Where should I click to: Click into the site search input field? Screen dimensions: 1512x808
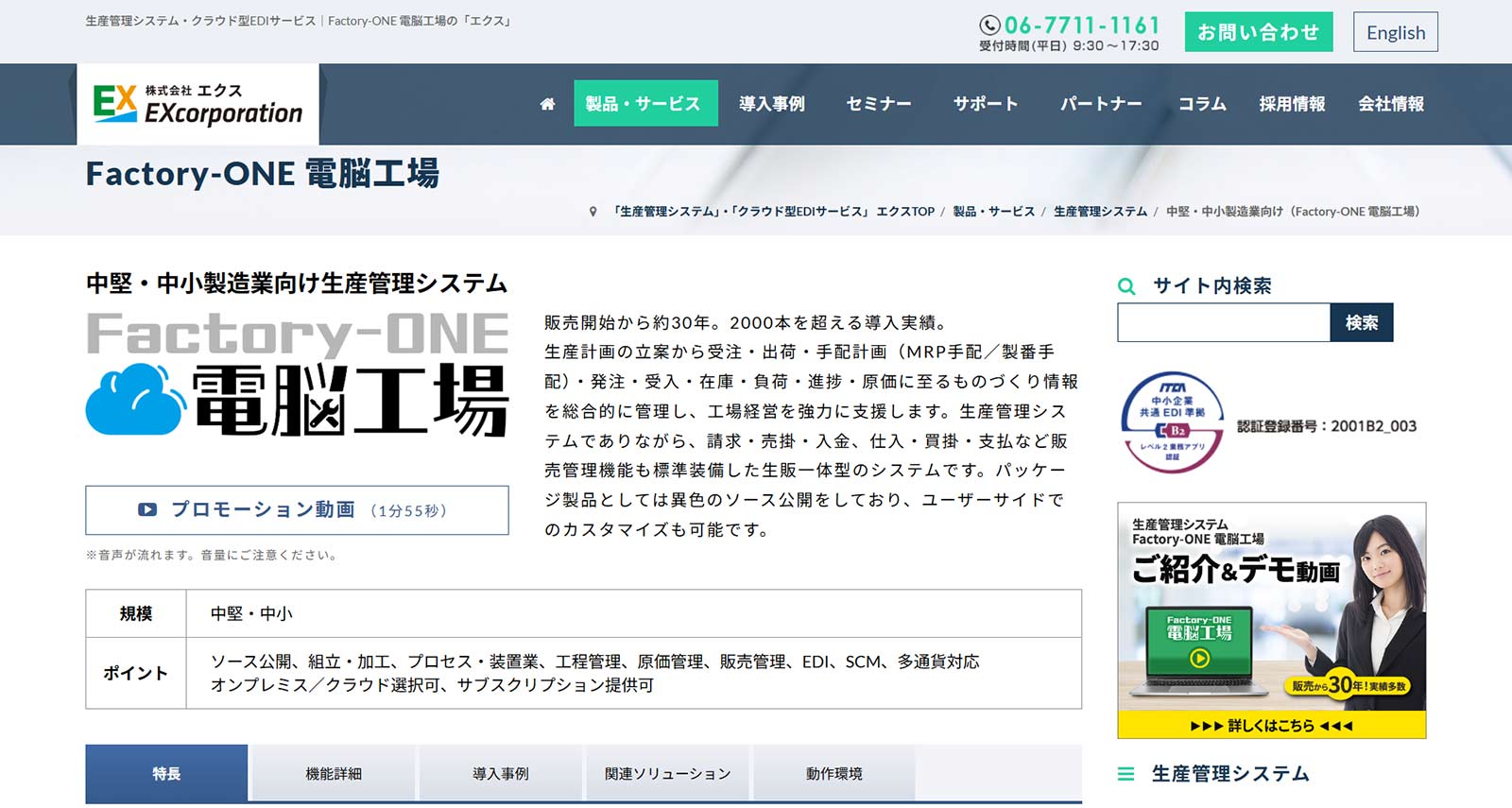[1224, 322]
